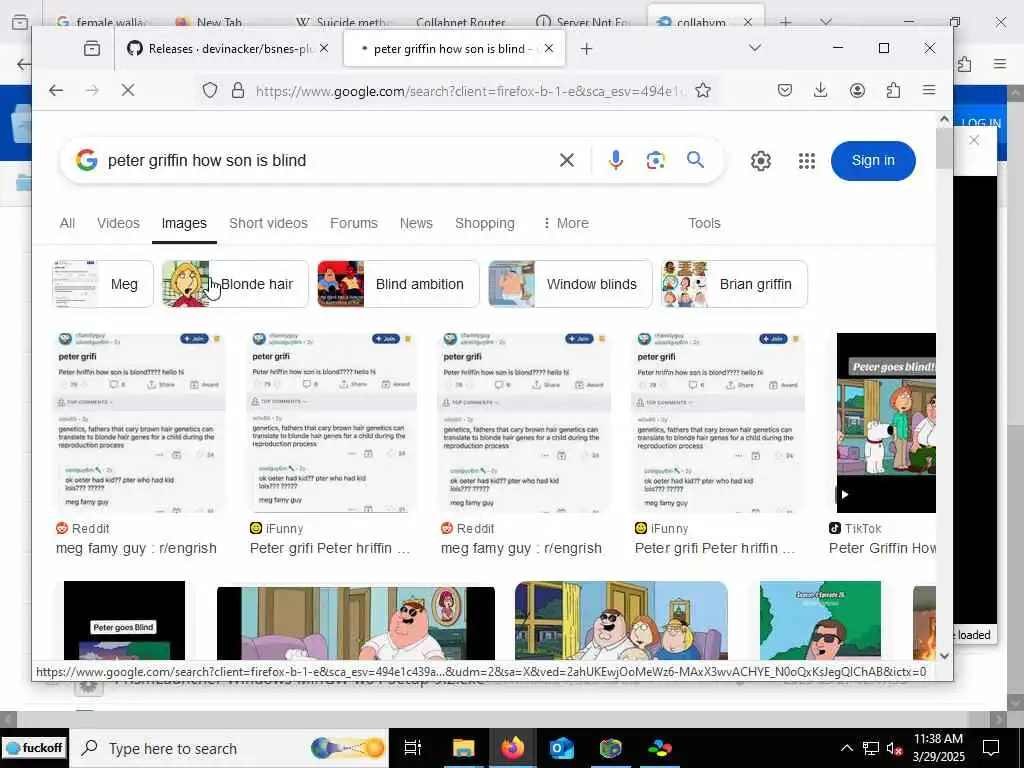Image resolution: width=1024 pixels, height=768 pixels.
Task: Click the URL address bar
Action: pyautogui.click(x=470, y=91)
